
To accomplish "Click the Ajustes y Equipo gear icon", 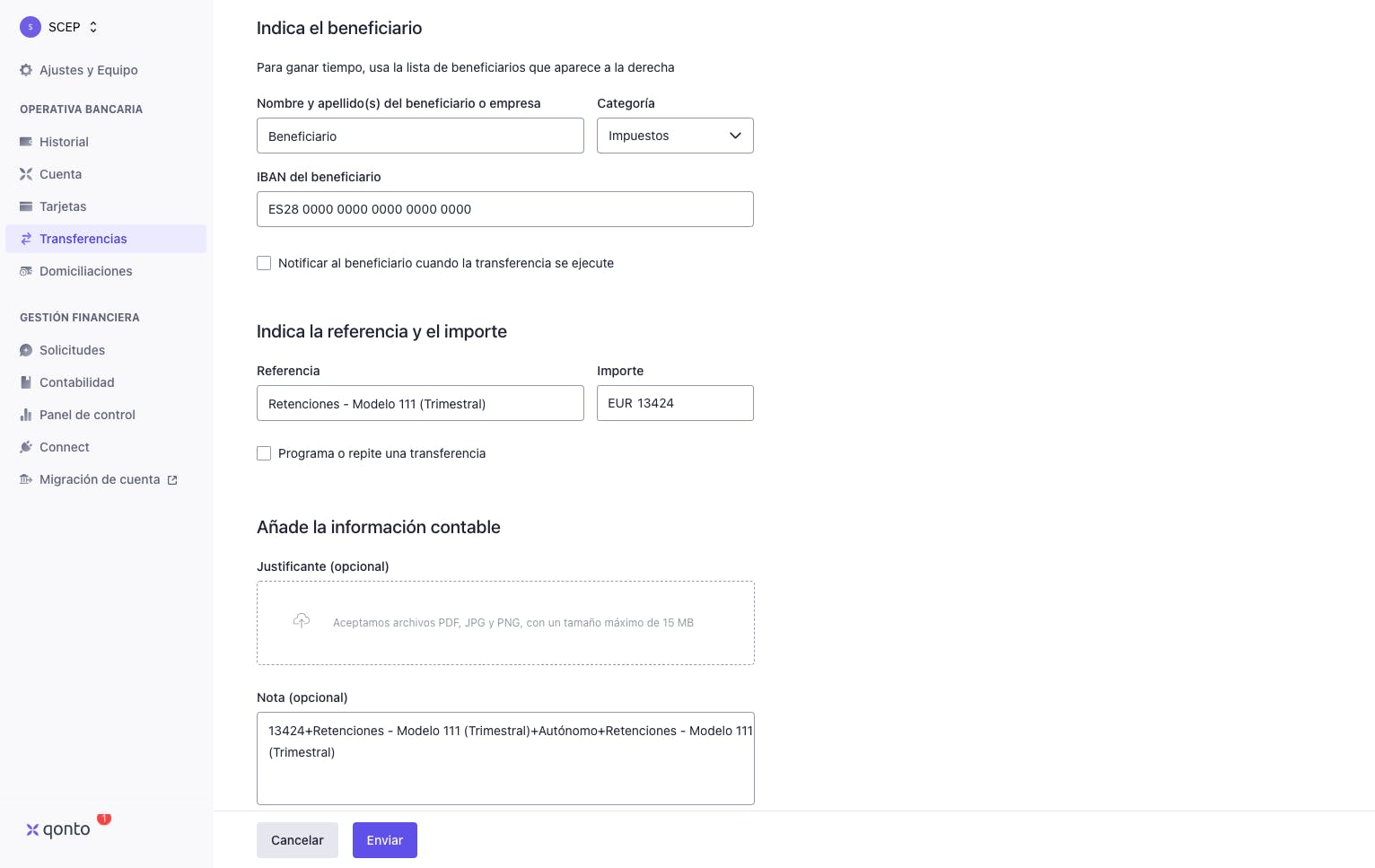I will 26,70.
